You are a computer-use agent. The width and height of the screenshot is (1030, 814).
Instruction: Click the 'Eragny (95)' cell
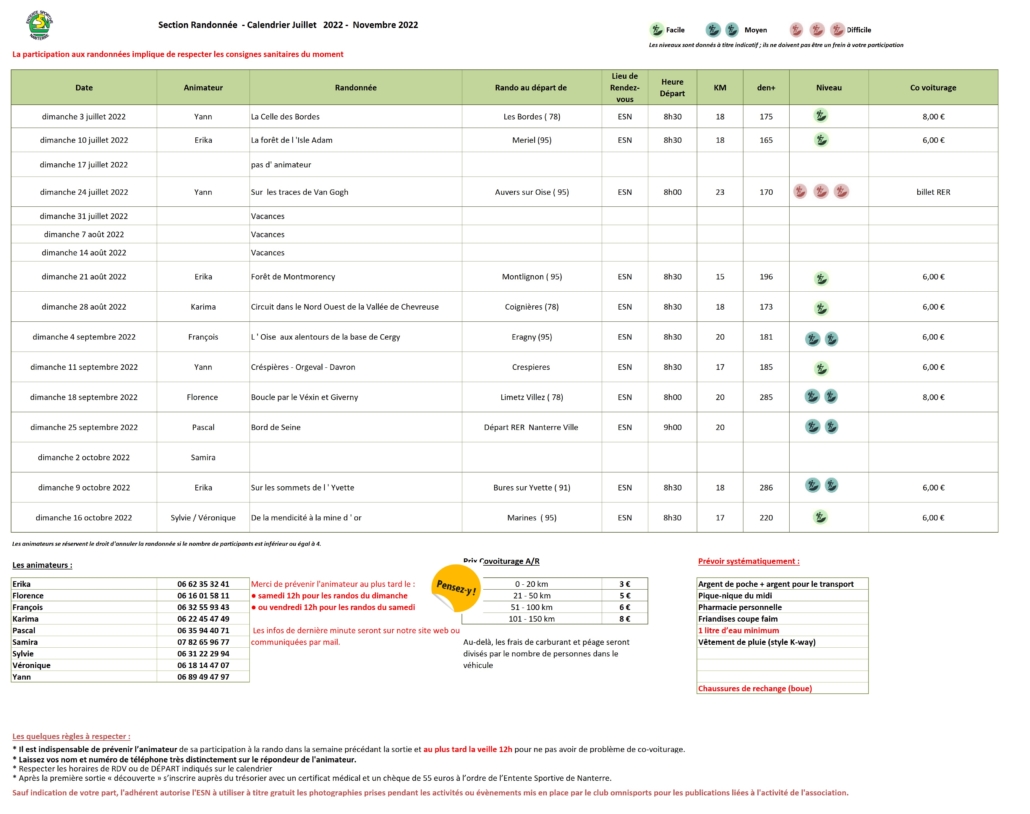[x=531, y=337]
